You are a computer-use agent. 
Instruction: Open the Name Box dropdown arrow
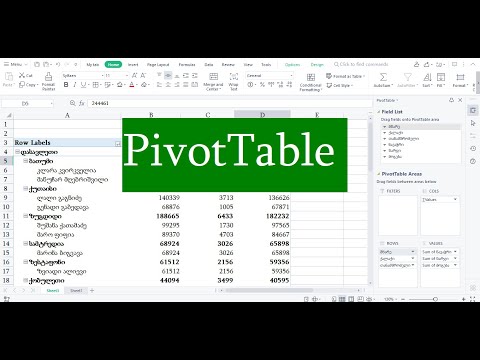click(51, 104)
